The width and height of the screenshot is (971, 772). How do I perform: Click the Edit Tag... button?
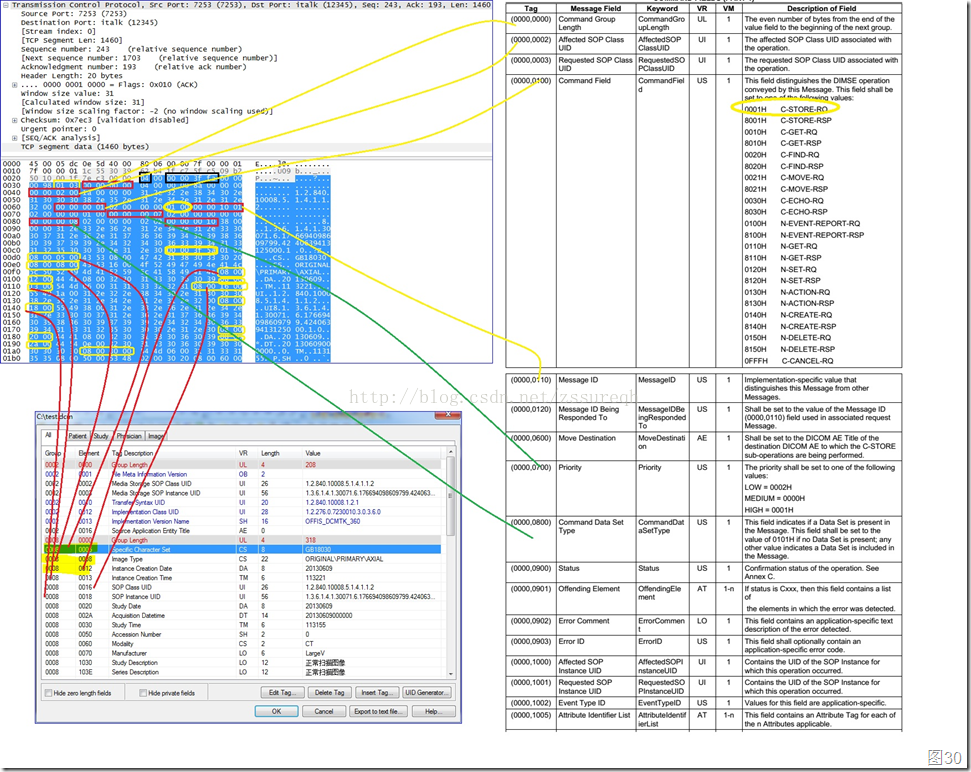coord(282,692)
